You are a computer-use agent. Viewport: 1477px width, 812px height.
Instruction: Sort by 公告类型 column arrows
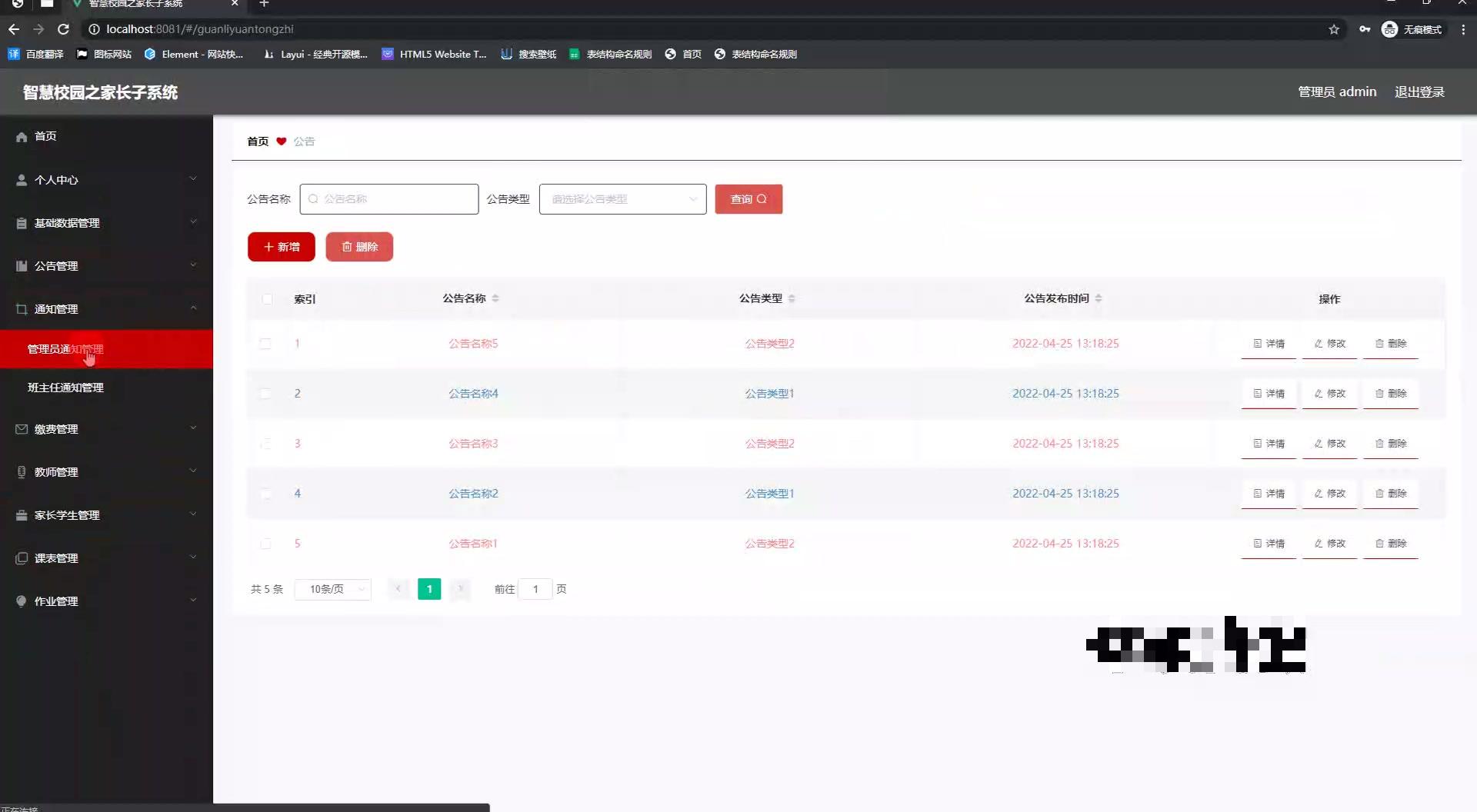tap(792, 298)
